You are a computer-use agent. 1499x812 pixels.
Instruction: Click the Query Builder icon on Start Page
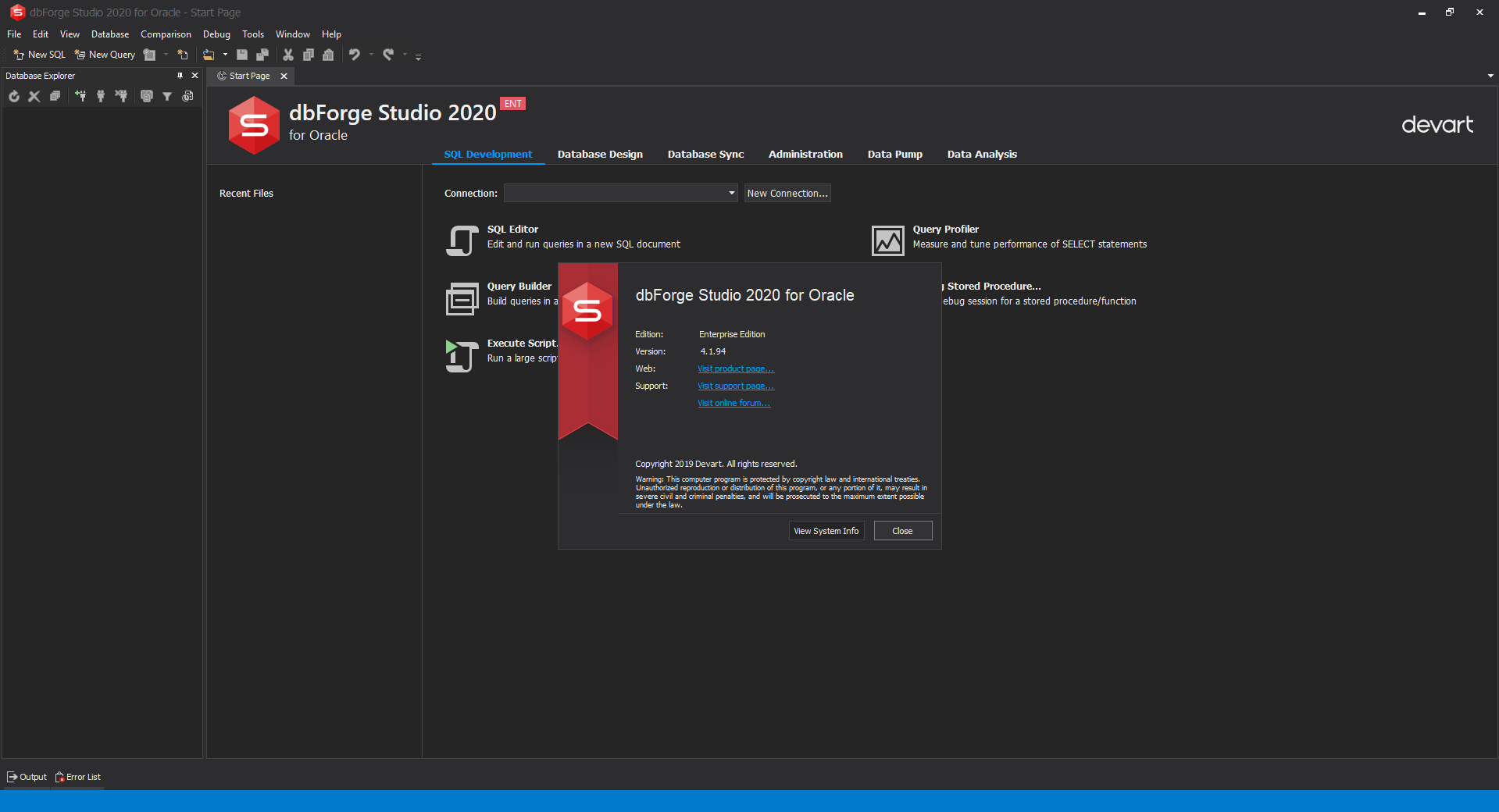462,298
